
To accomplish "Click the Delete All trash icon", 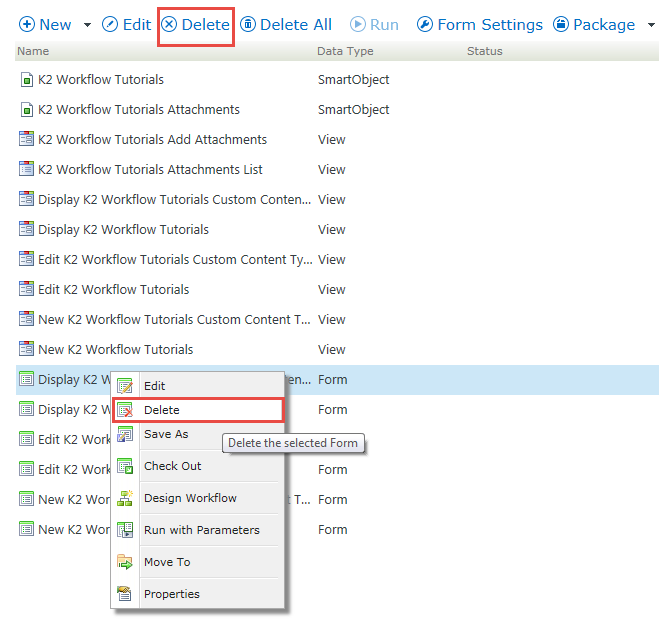I will (x=248, y=24).
